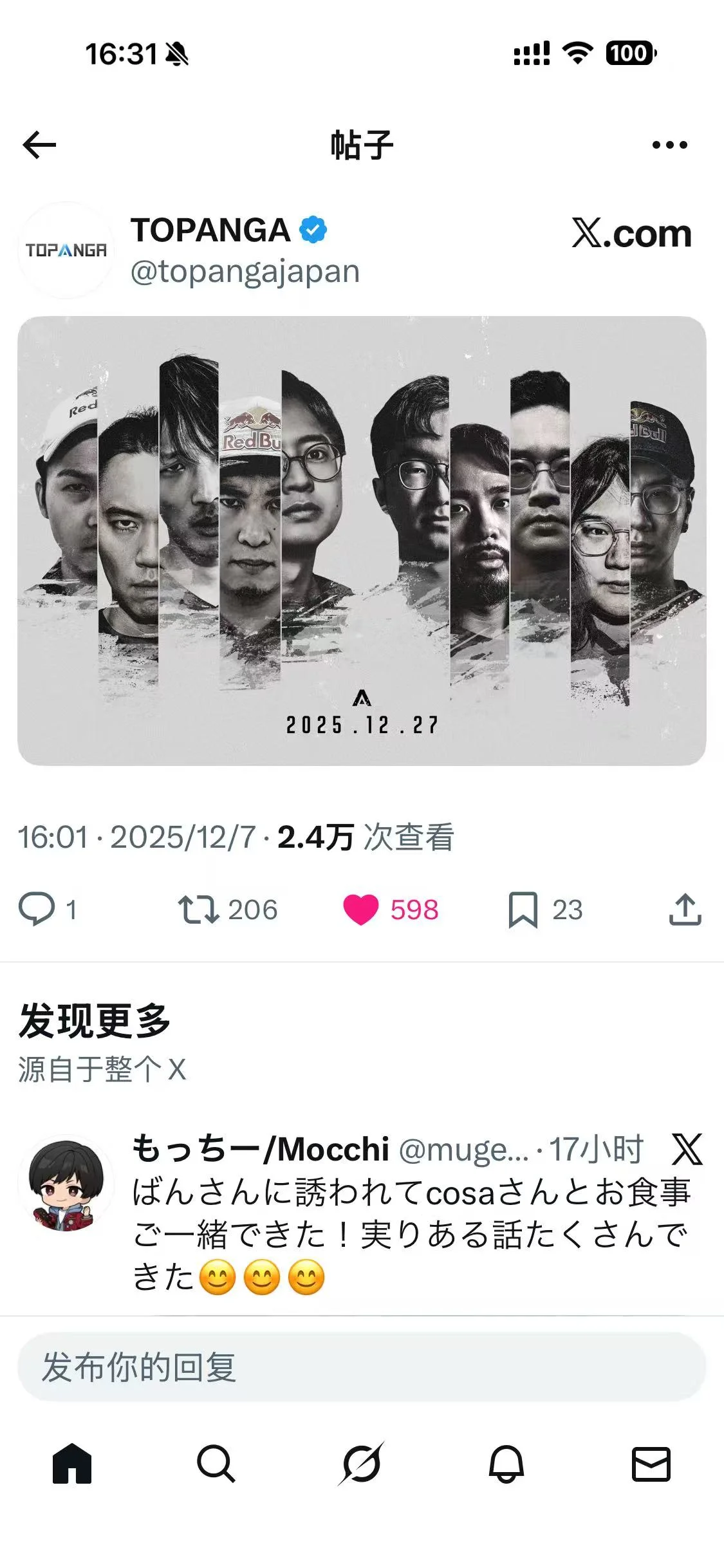724x1568 pixels.
Task: Tap the reply speech bubble icon
Action: pyautogui.click(x=37, y=909)
